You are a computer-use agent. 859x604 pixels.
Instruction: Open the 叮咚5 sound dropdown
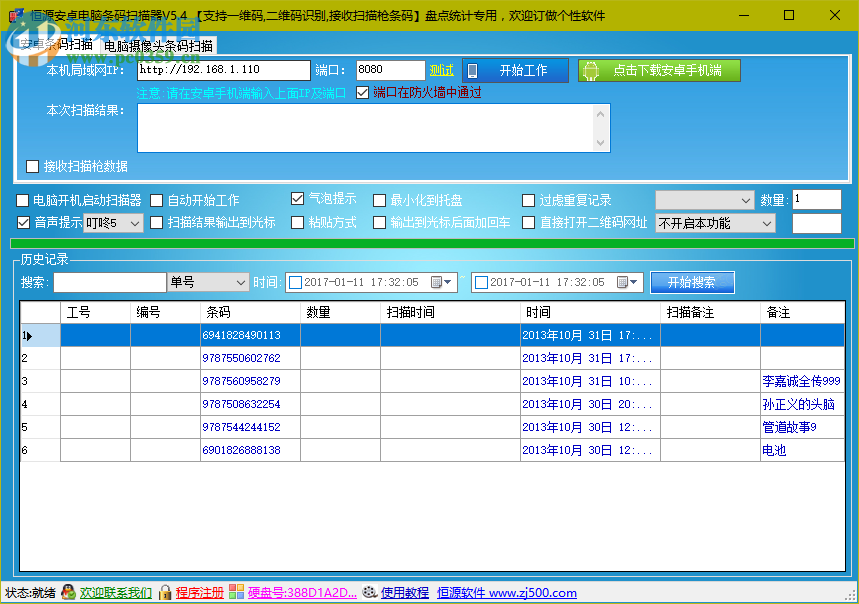[x=113, y=223]
